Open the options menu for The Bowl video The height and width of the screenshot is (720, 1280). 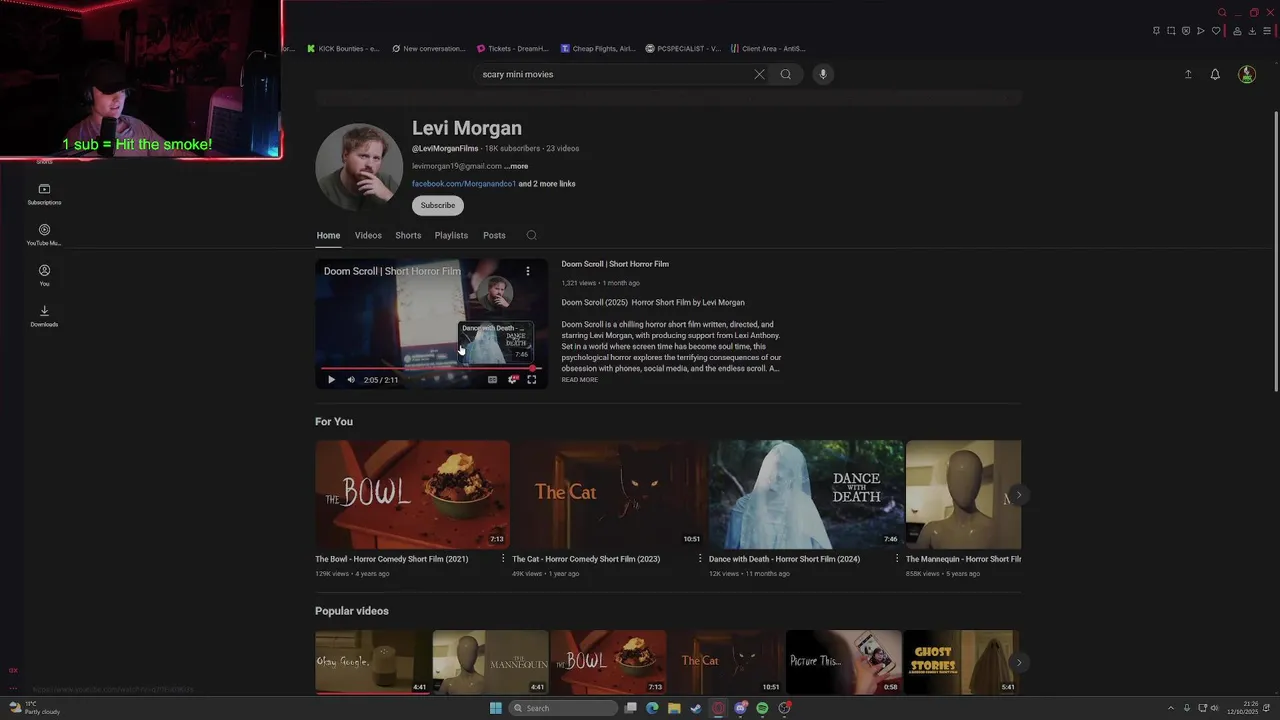click(x=503, y=559)
